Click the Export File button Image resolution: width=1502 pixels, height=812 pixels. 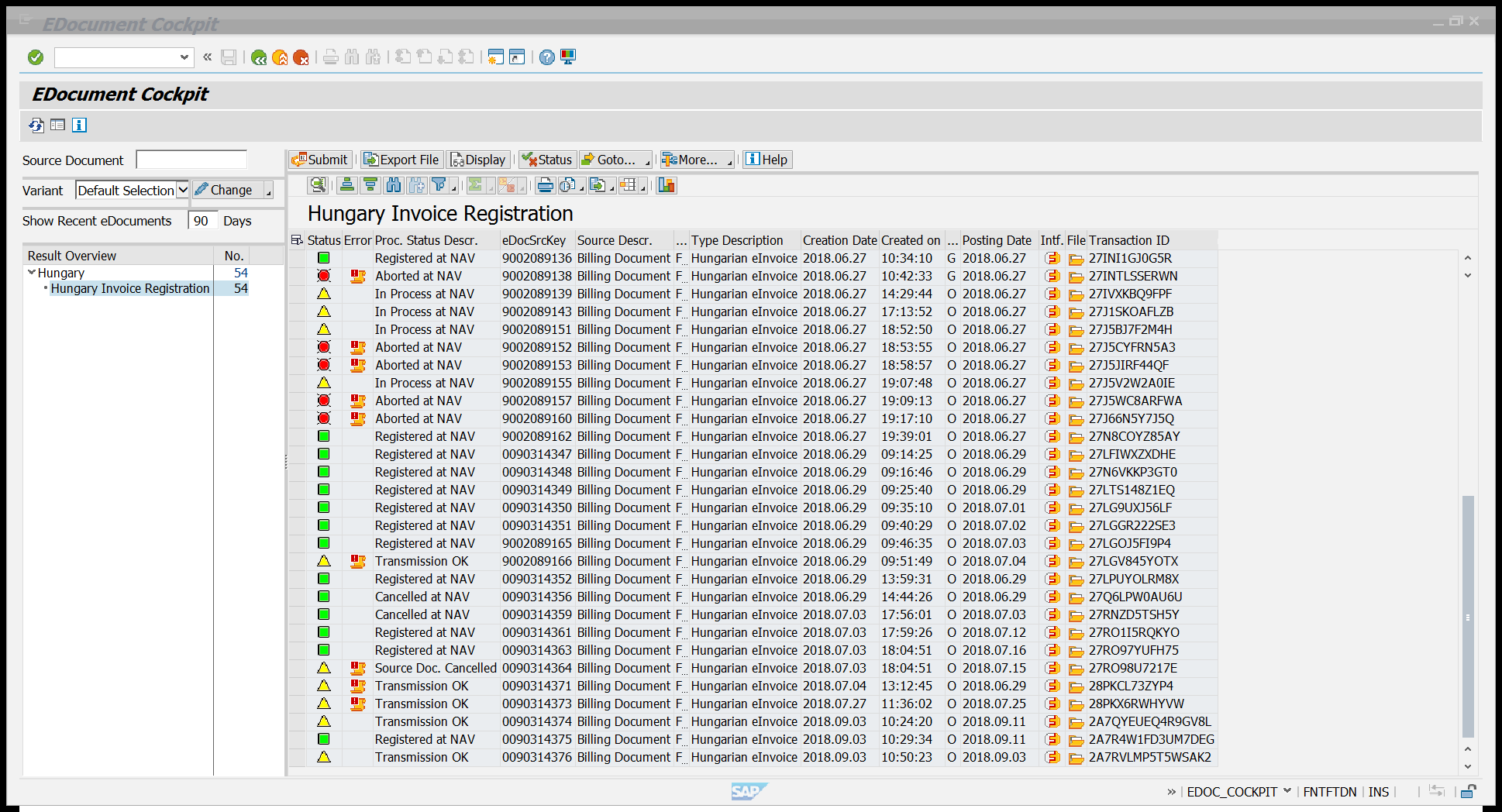tap(402, 160)
